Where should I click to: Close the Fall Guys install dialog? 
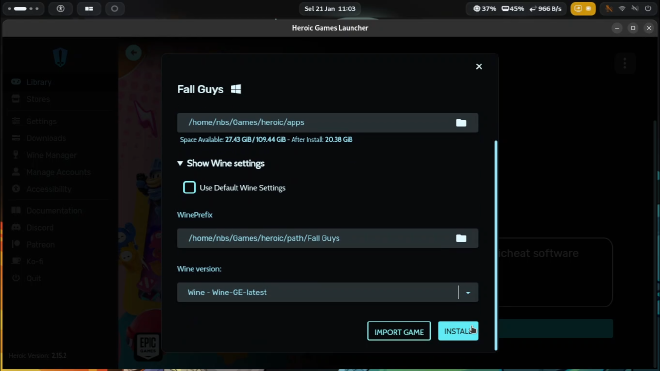(479, 67)
